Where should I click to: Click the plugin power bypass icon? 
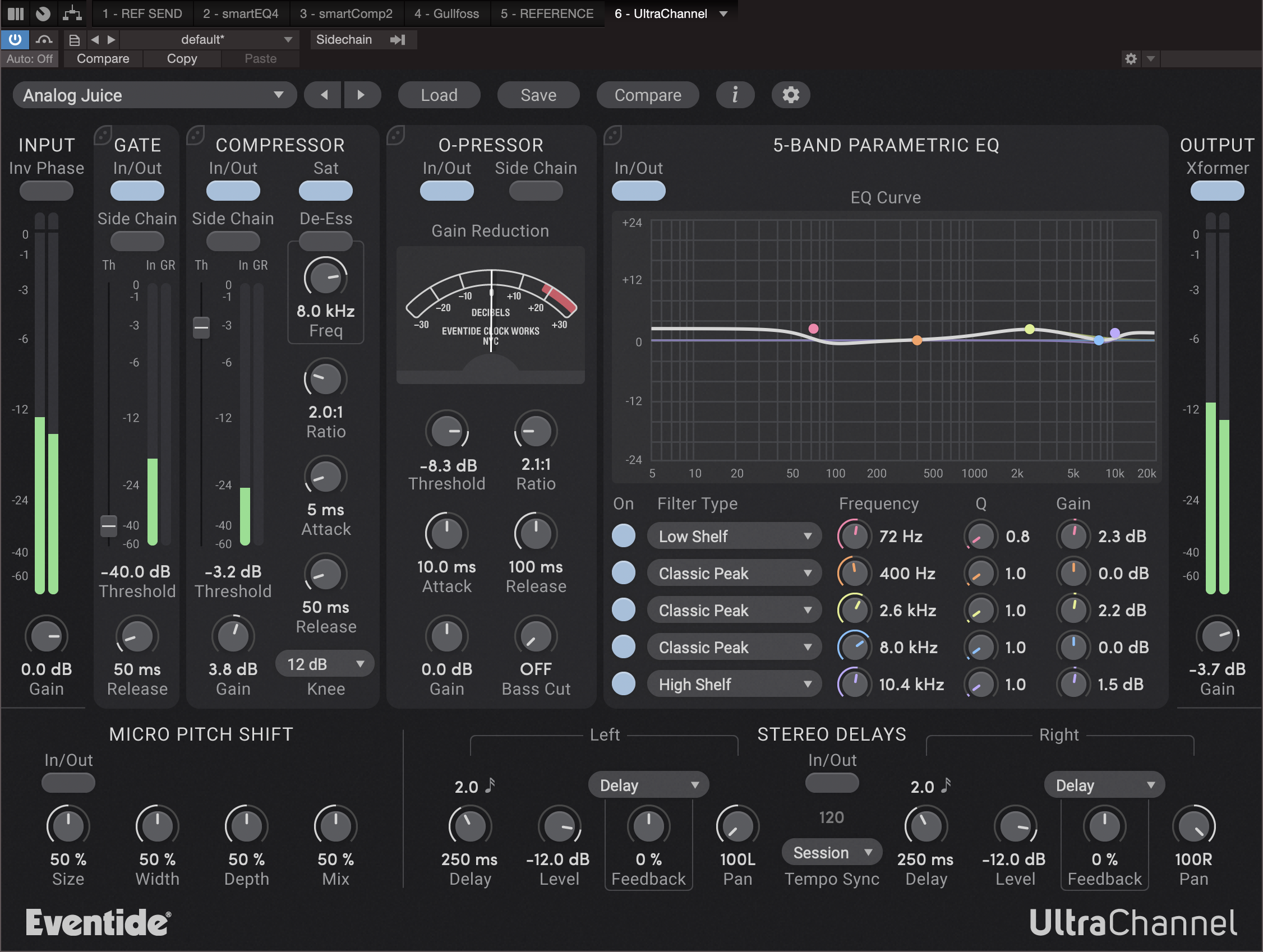(x=15, y=39)
